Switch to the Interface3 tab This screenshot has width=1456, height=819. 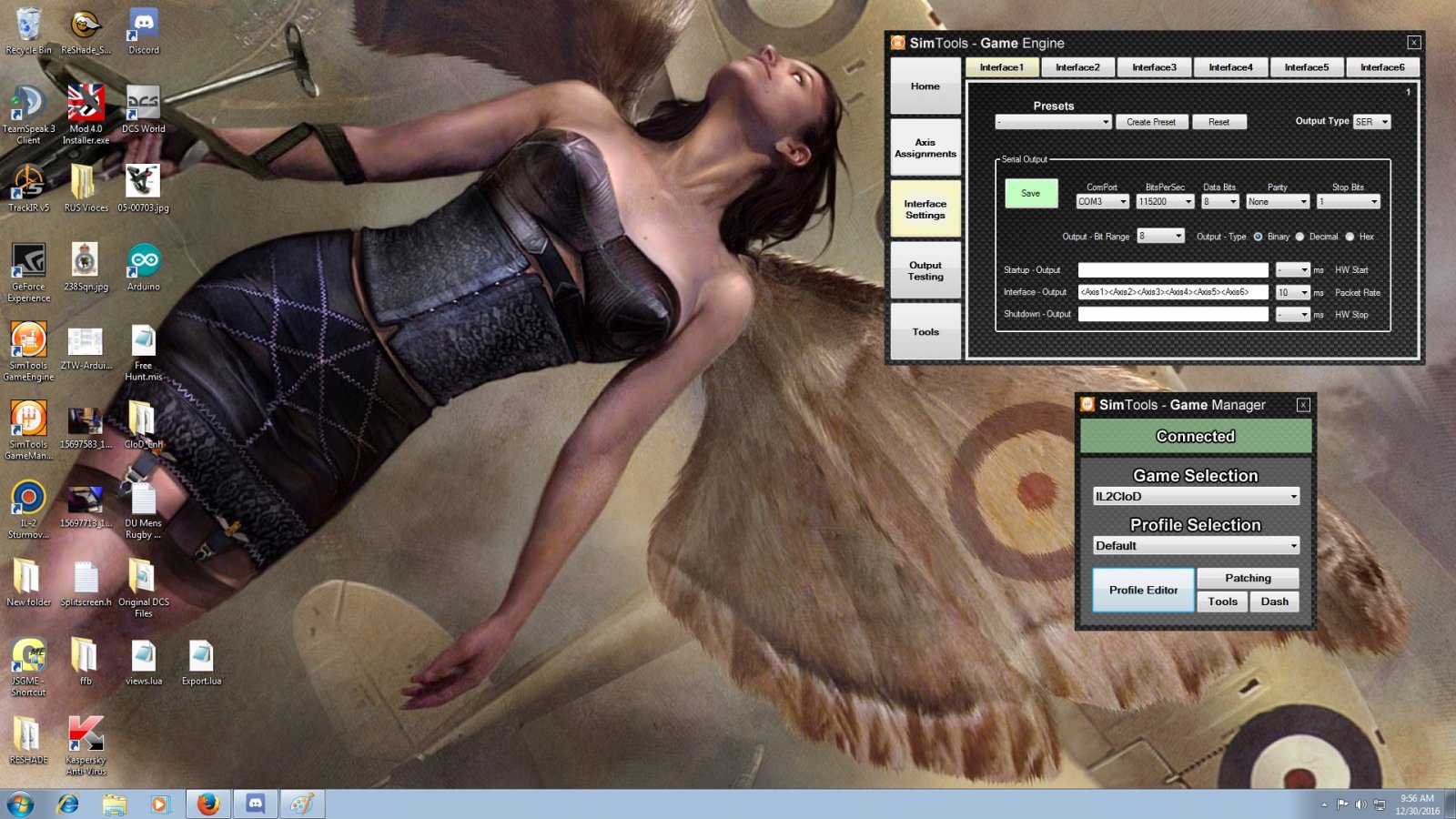point(1154,67)
